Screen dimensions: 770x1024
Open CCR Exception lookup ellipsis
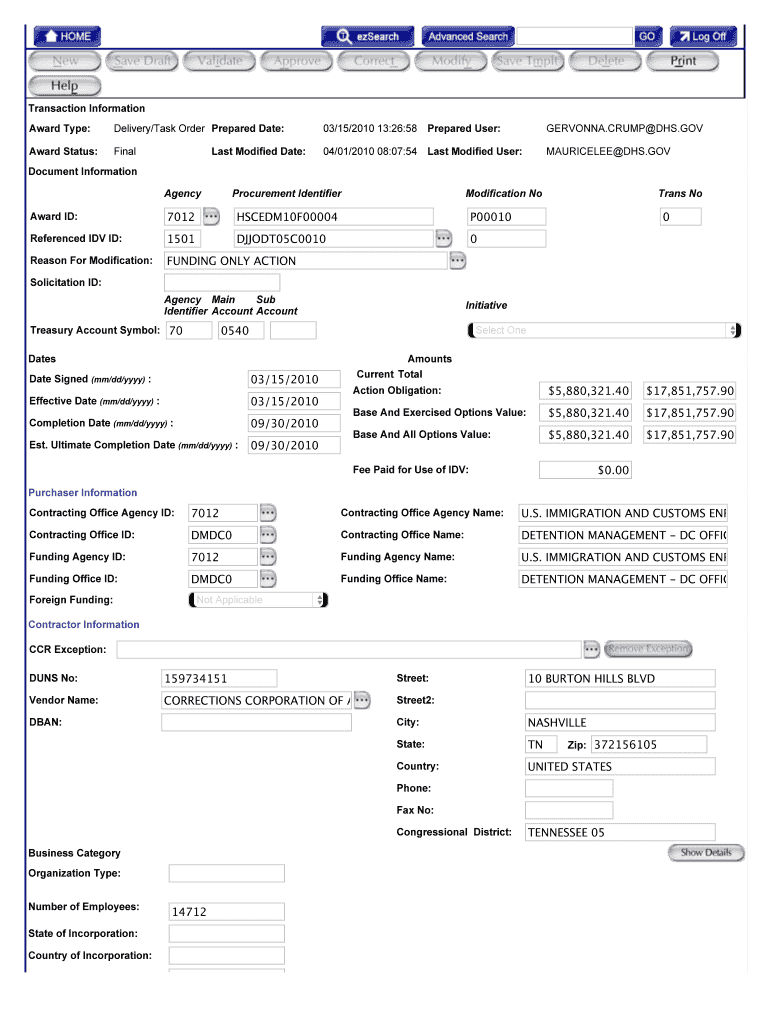point(592,650)
